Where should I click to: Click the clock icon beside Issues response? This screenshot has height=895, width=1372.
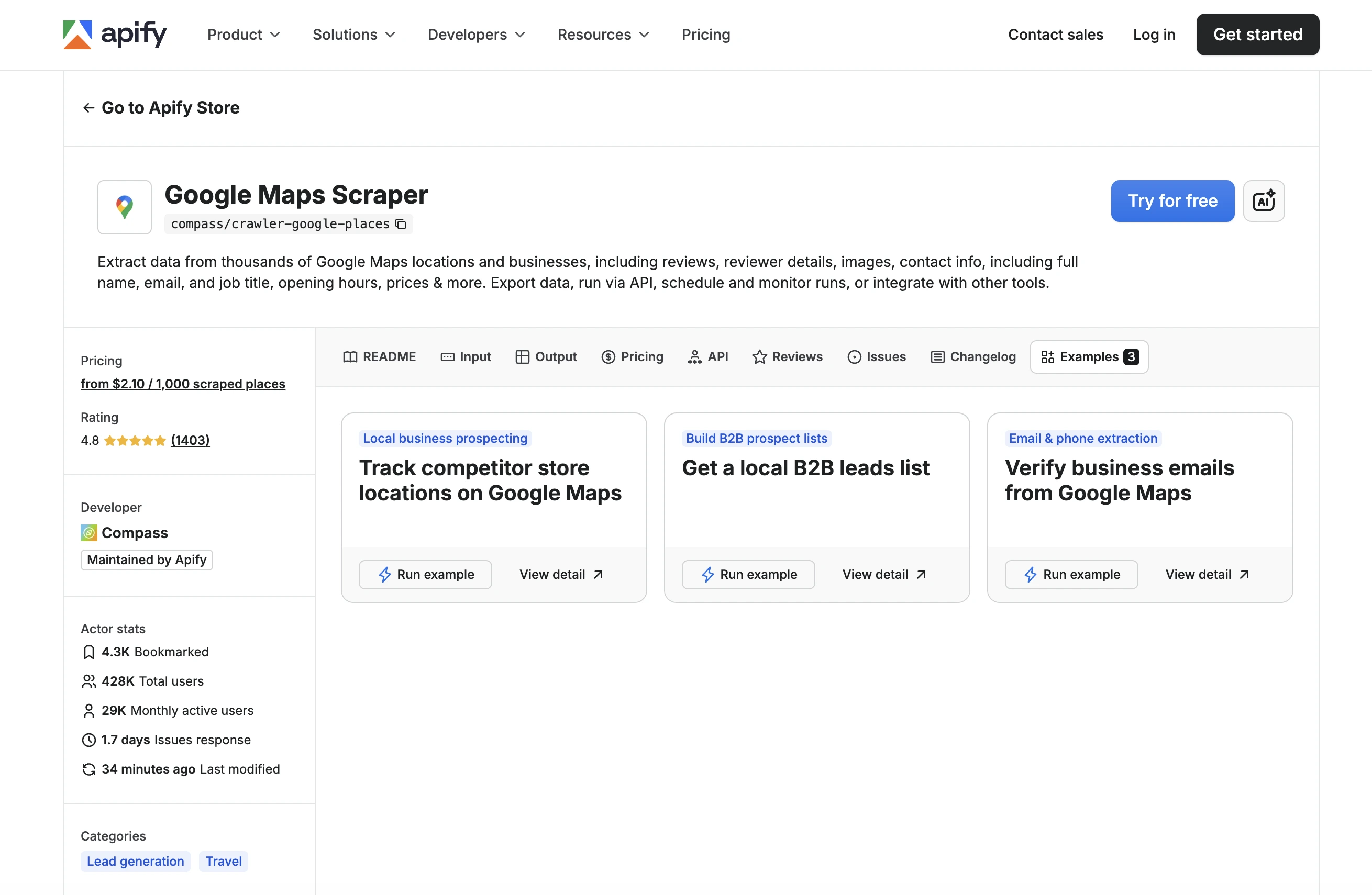pyautogui.click(x=89, y=740)
